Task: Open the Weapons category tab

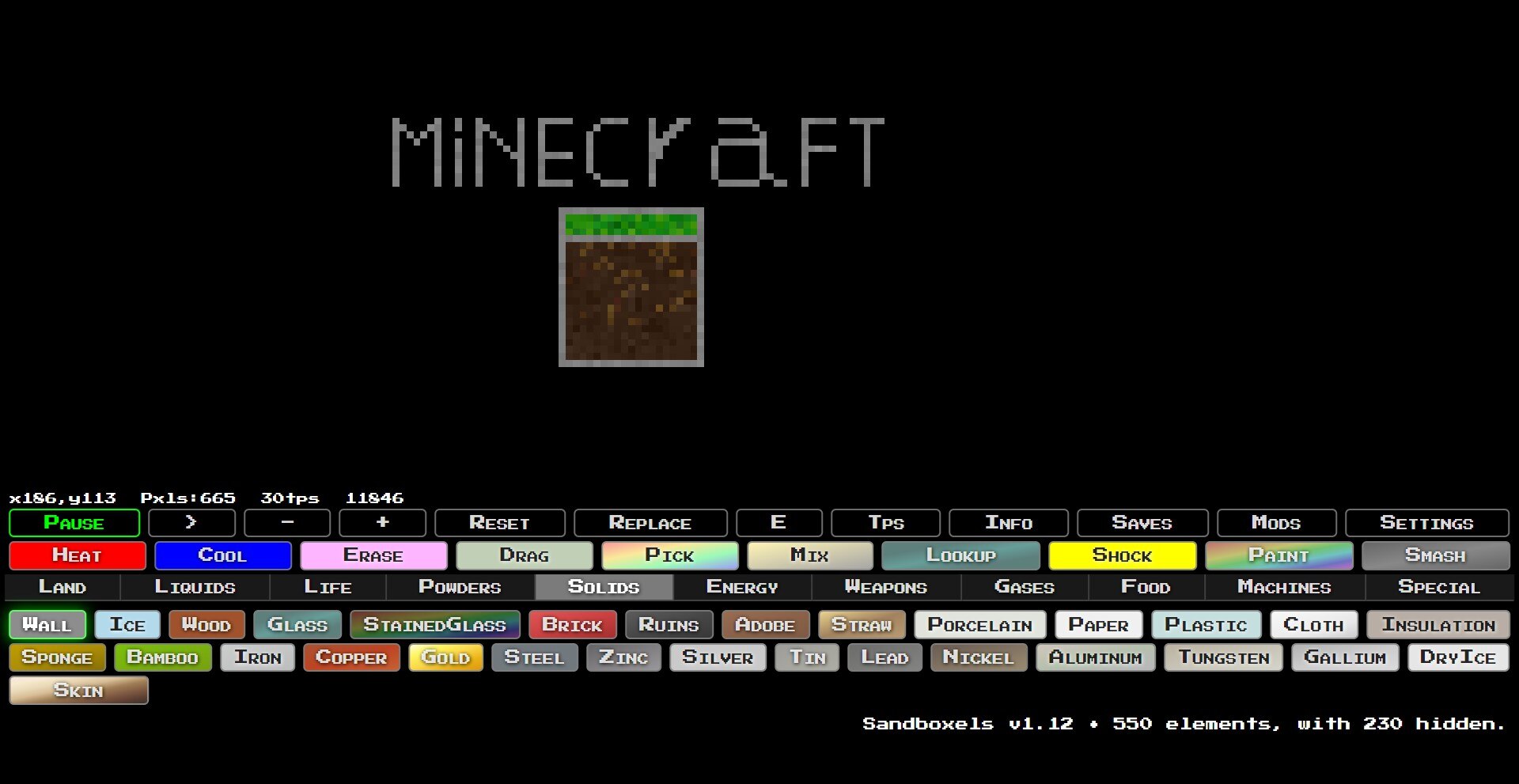Action: click(885, 587)
